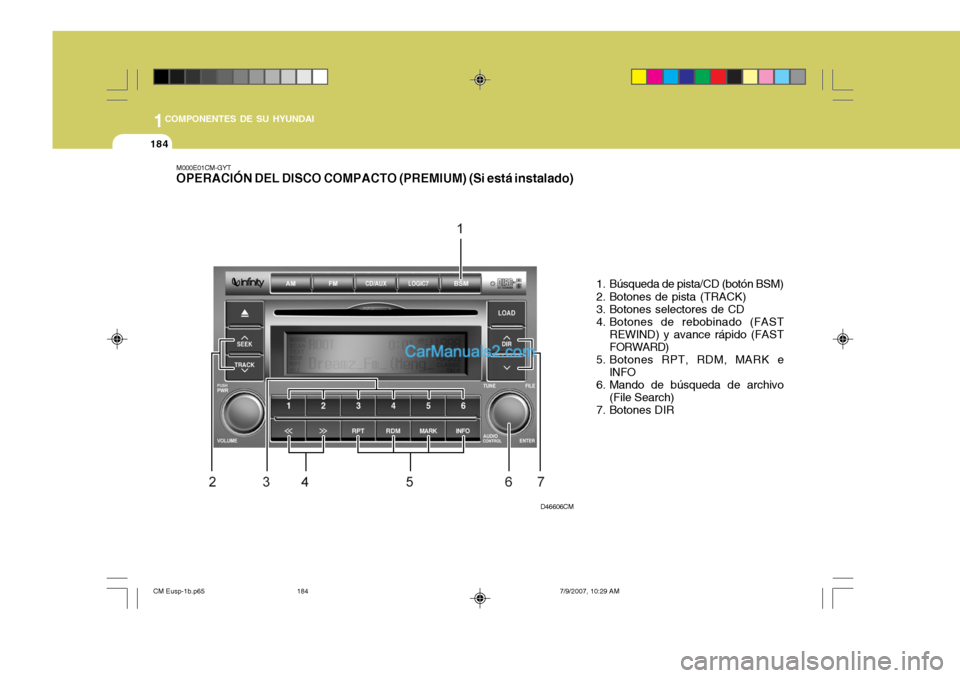This screenshot has height=678, width=960.
Task: Hit the fast rewind double-arrow button
Action: click(288, 431)
